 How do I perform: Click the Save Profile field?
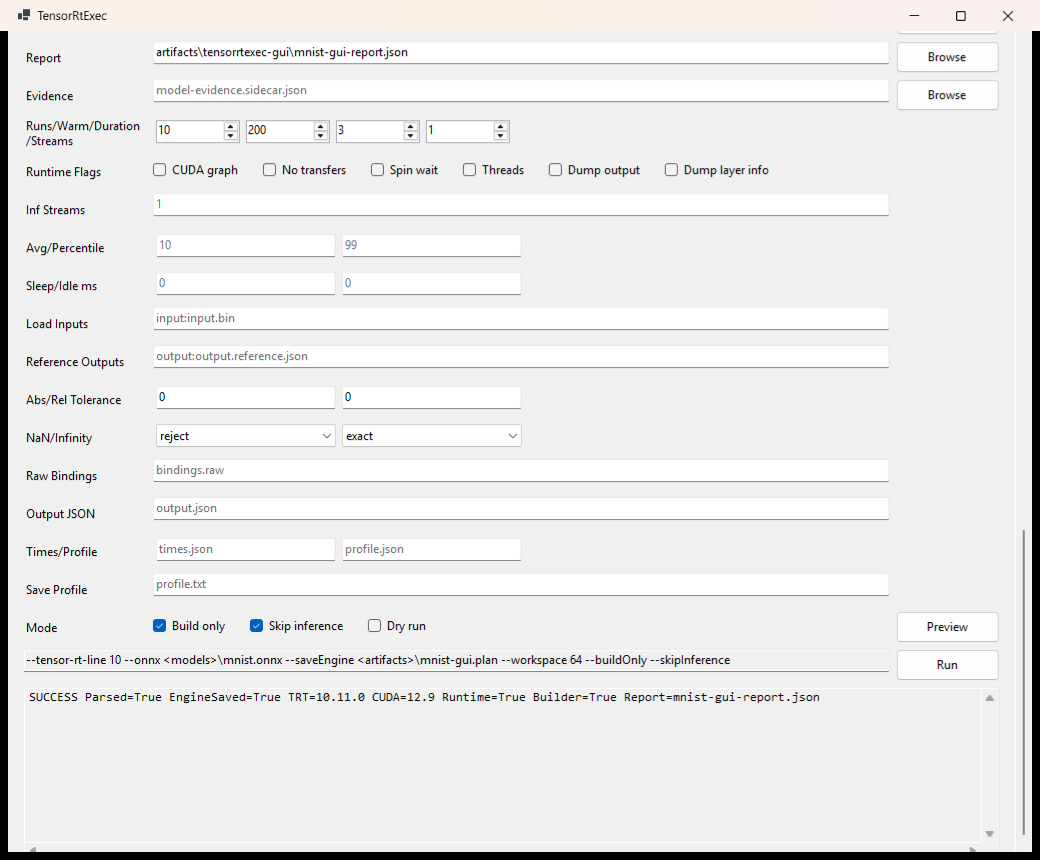click(521, 585)
